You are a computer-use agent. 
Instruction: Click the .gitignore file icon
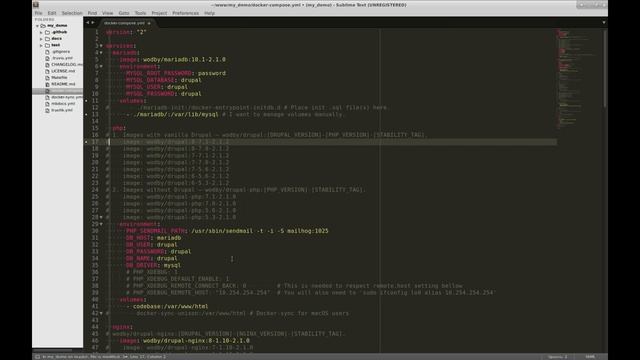47,52
